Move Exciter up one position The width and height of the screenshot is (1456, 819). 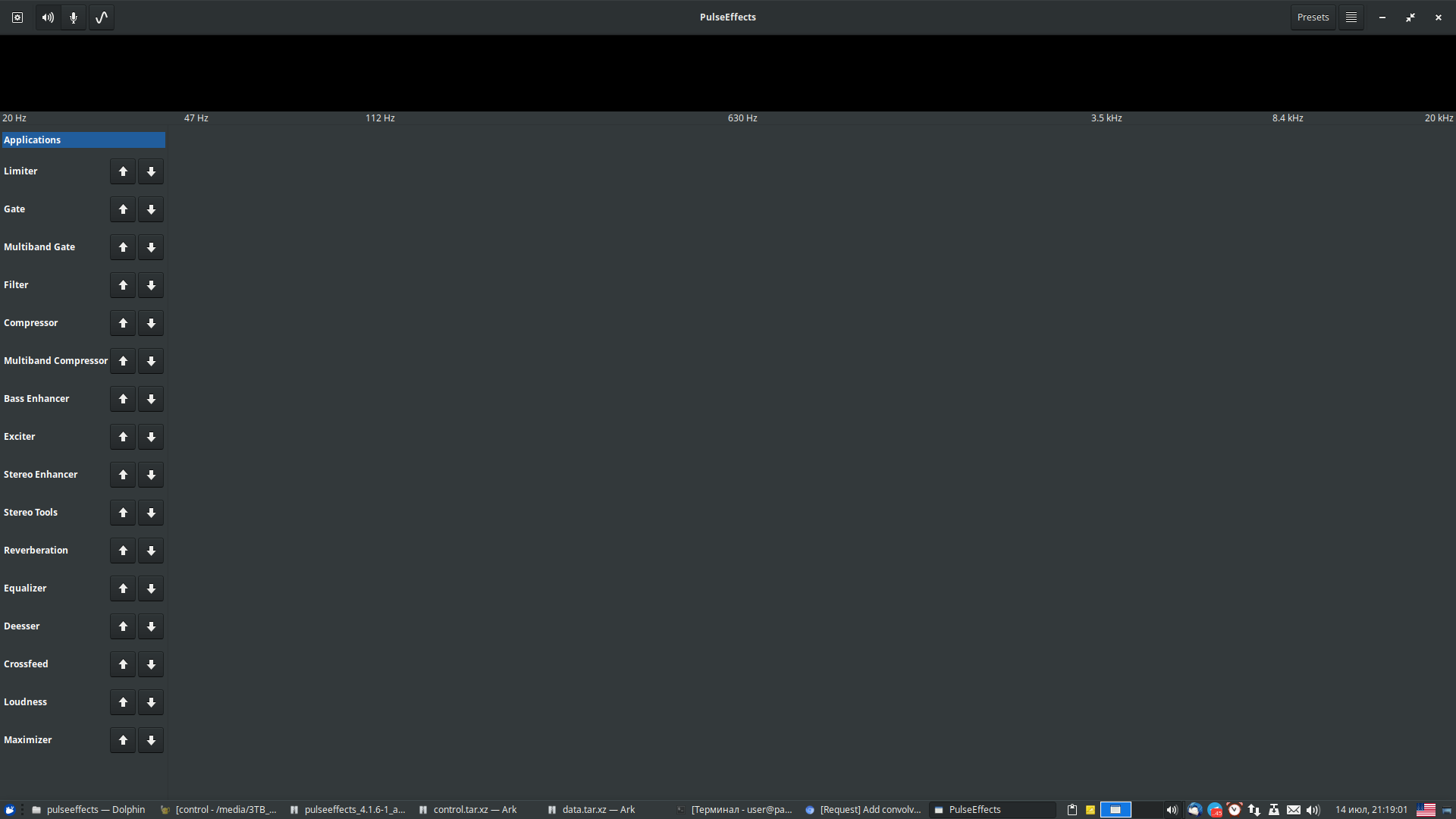[x=123, y=437]
